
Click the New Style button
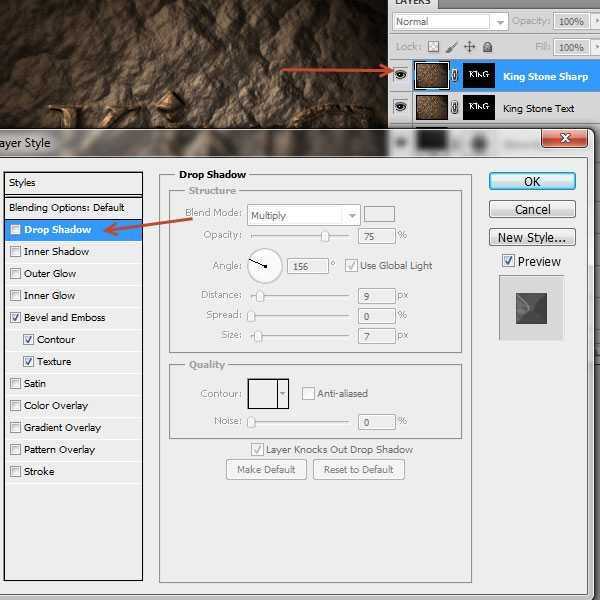[532, 237]
